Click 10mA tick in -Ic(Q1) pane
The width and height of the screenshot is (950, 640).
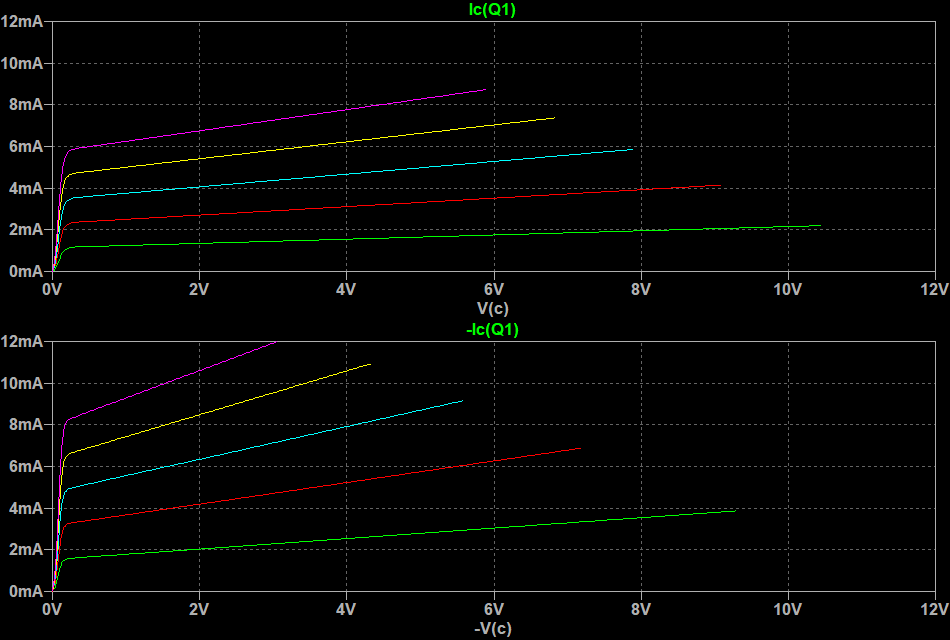[x=22, y=384]
